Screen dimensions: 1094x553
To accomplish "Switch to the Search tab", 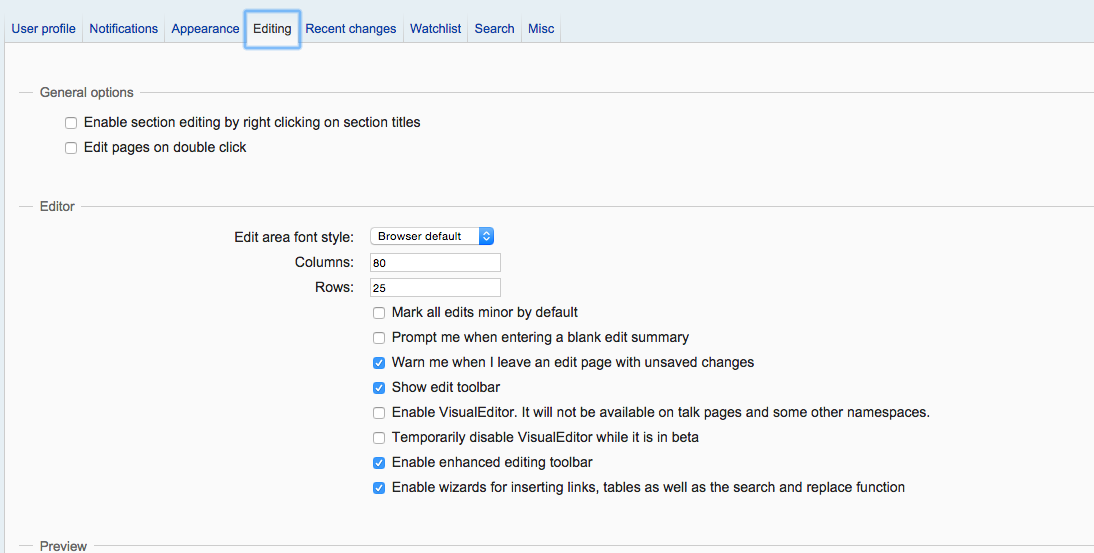I will [494, 29].
